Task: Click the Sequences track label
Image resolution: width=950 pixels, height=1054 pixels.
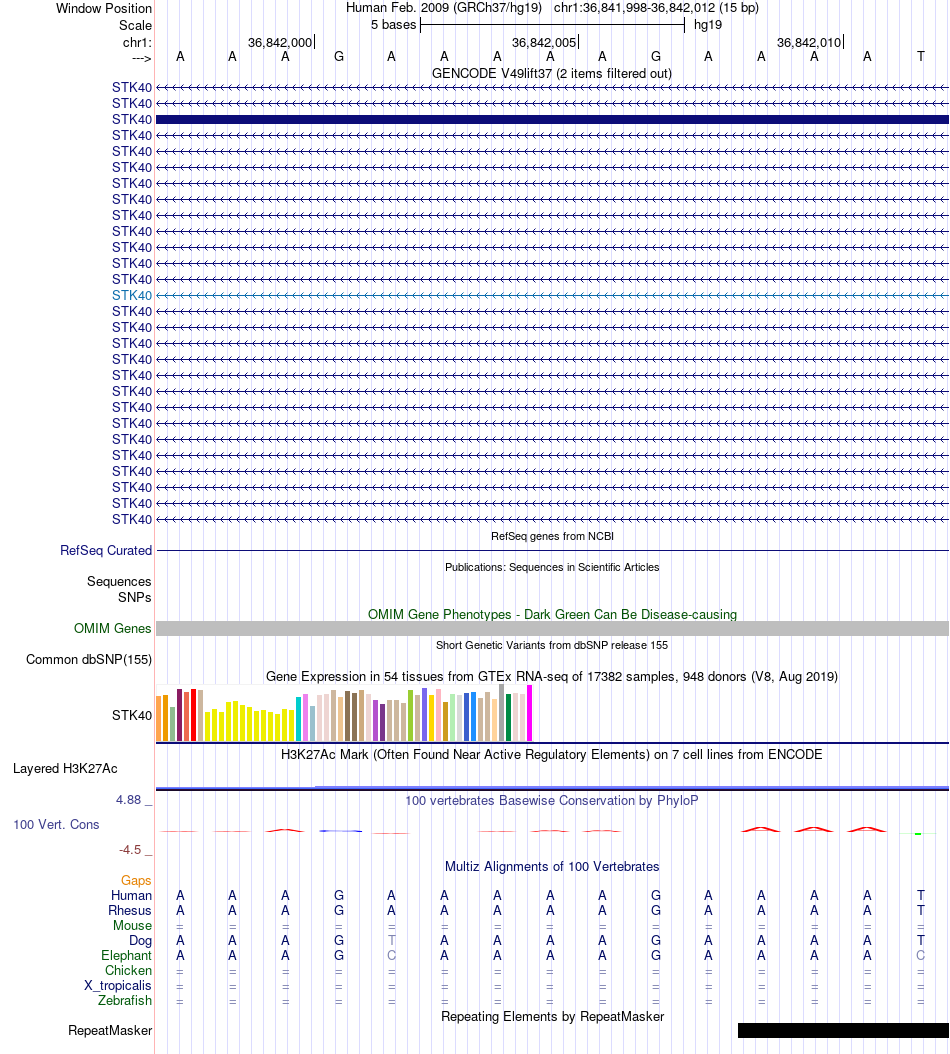Action: tap(119, 581)
